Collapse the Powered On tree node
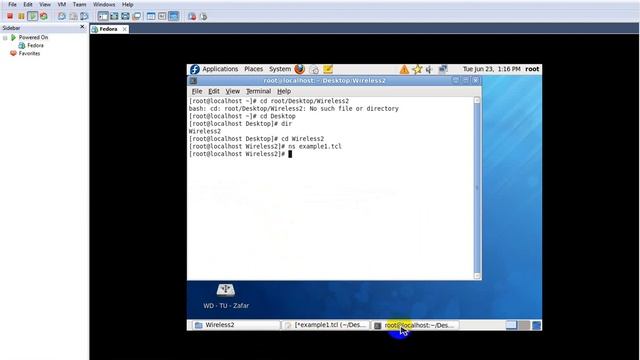Viewport: 640px width, 360px height. point(5,38)
